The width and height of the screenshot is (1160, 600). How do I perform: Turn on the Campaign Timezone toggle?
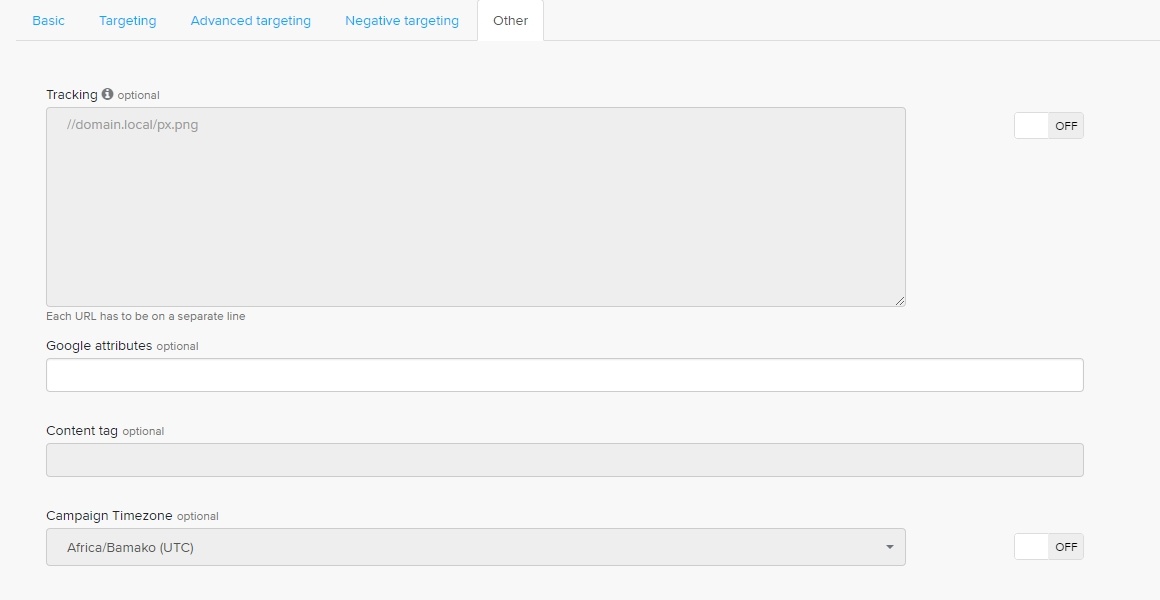coord(1048,547)
